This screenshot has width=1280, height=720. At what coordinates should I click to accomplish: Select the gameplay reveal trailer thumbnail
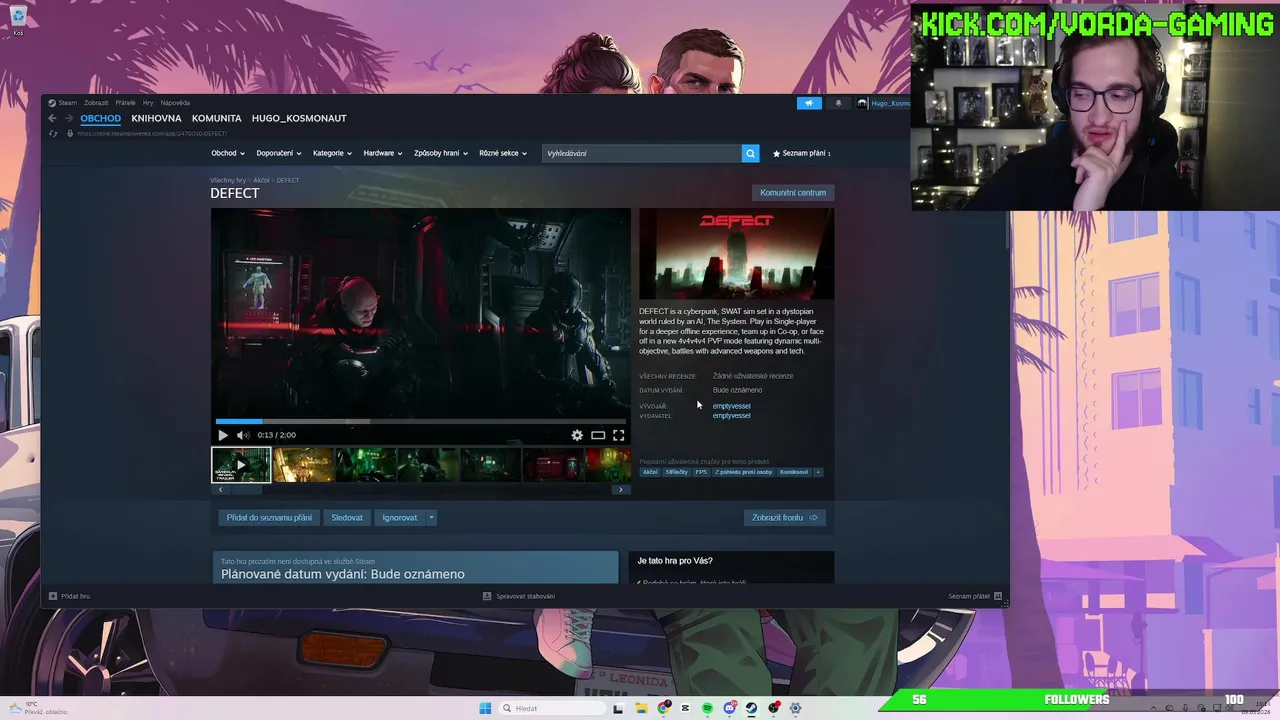coord(241,465)
